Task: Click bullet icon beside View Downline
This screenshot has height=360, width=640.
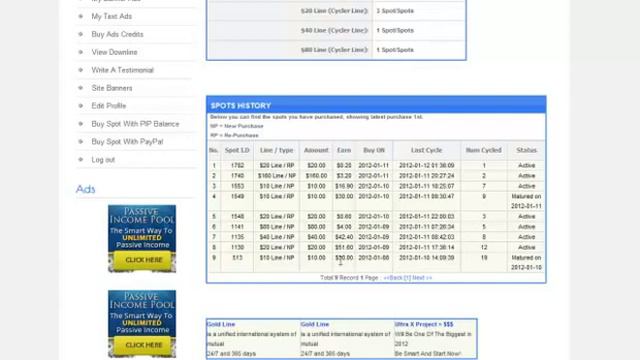Action: click(x=80, y=52)
